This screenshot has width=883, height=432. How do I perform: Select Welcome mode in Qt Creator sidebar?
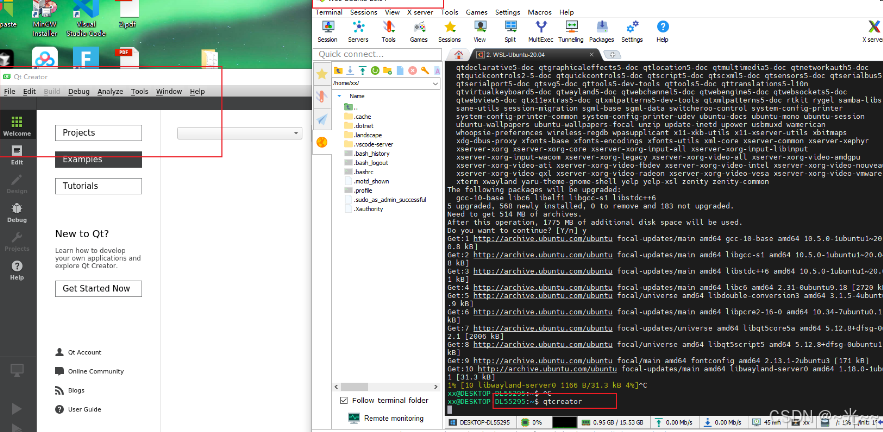pyautogui.click(x=17, y=126)
